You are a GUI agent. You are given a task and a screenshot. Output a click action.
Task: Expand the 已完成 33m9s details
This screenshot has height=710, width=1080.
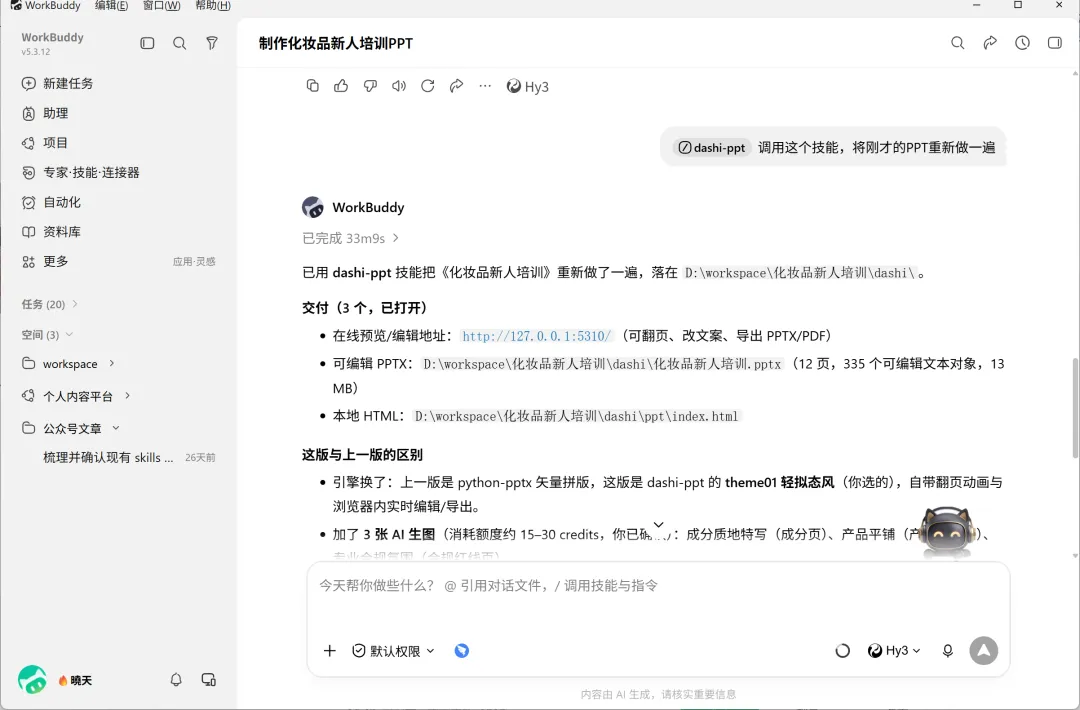(x=351, y=238)
